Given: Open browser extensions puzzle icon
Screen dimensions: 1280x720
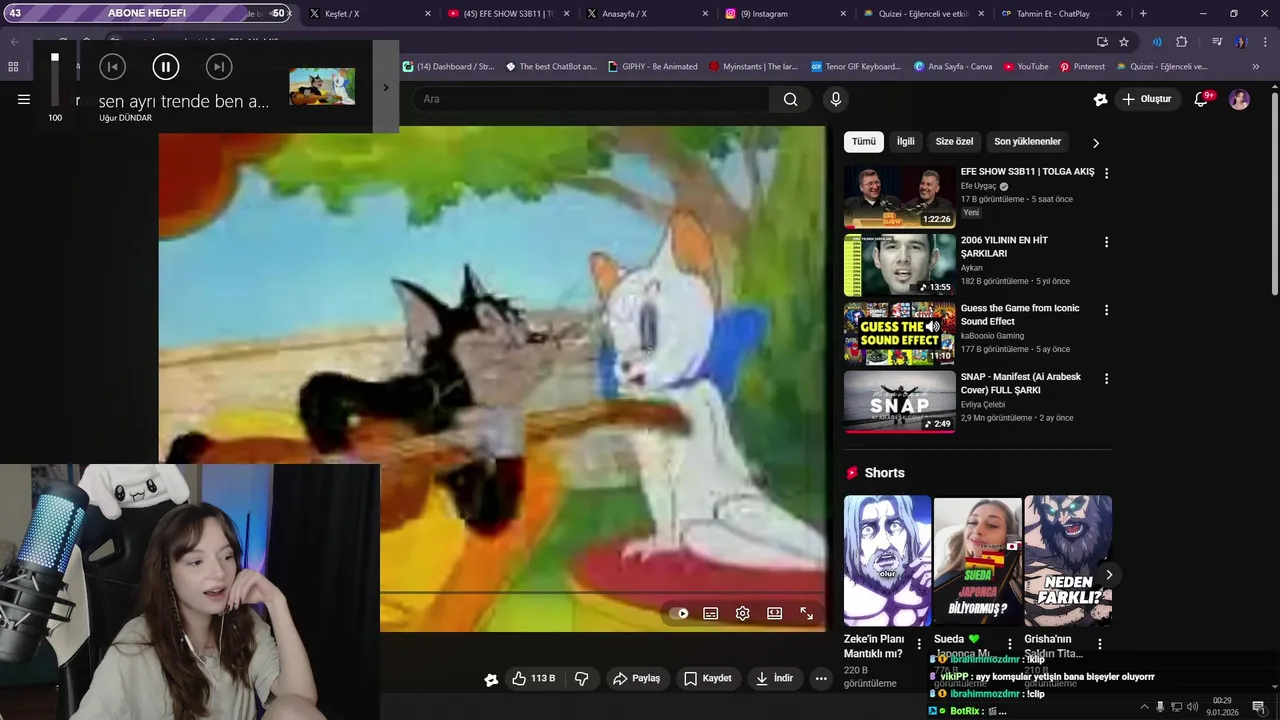Looking at the screenshot, I should (x=1181, y=42).
